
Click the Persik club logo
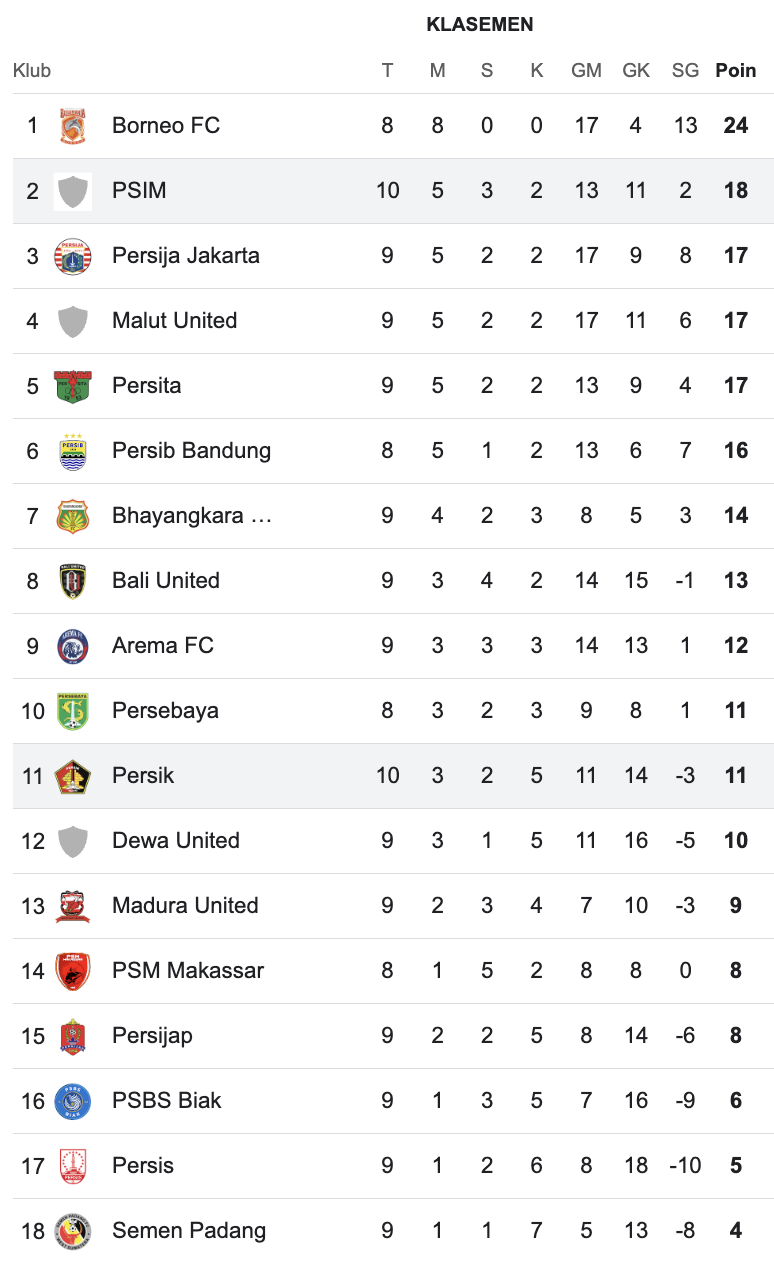click(x=73, y=776)
